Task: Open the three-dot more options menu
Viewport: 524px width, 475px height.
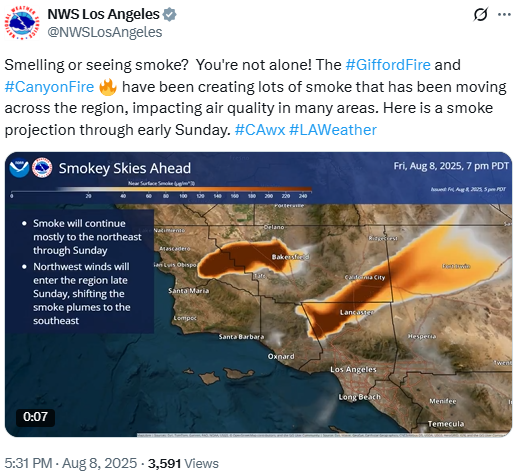Action: (x=504, y=14)
